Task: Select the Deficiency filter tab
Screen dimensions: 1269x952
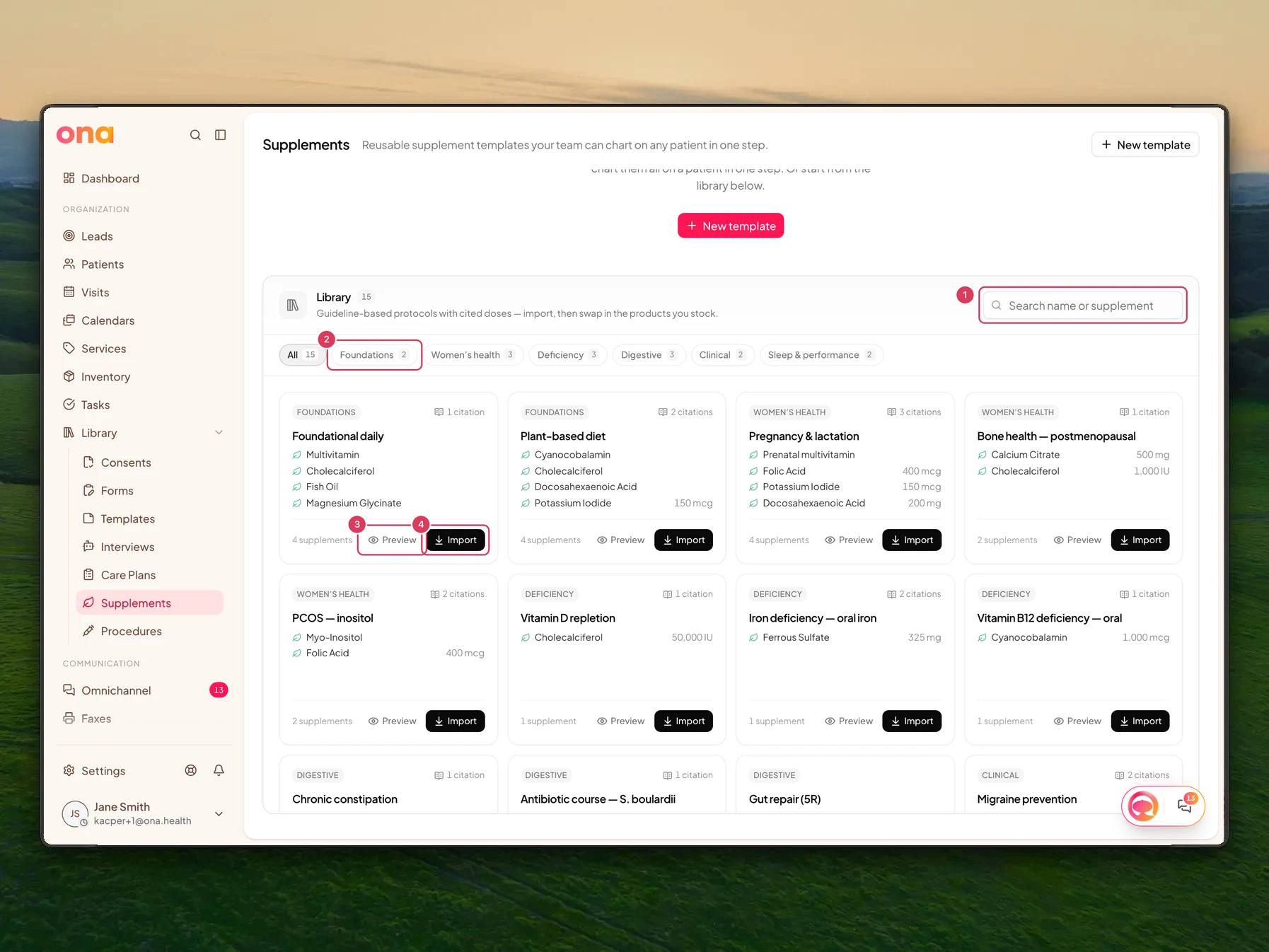Action: 567,355
